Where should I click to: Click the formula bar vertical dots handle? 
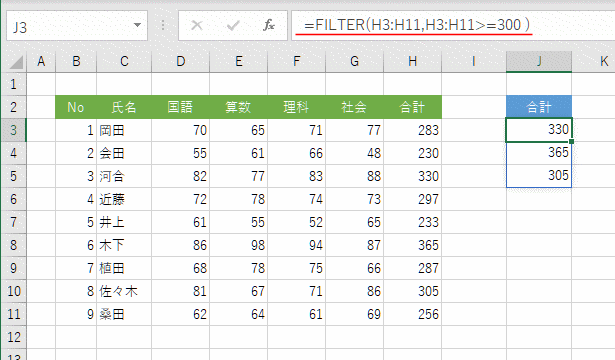163,25
